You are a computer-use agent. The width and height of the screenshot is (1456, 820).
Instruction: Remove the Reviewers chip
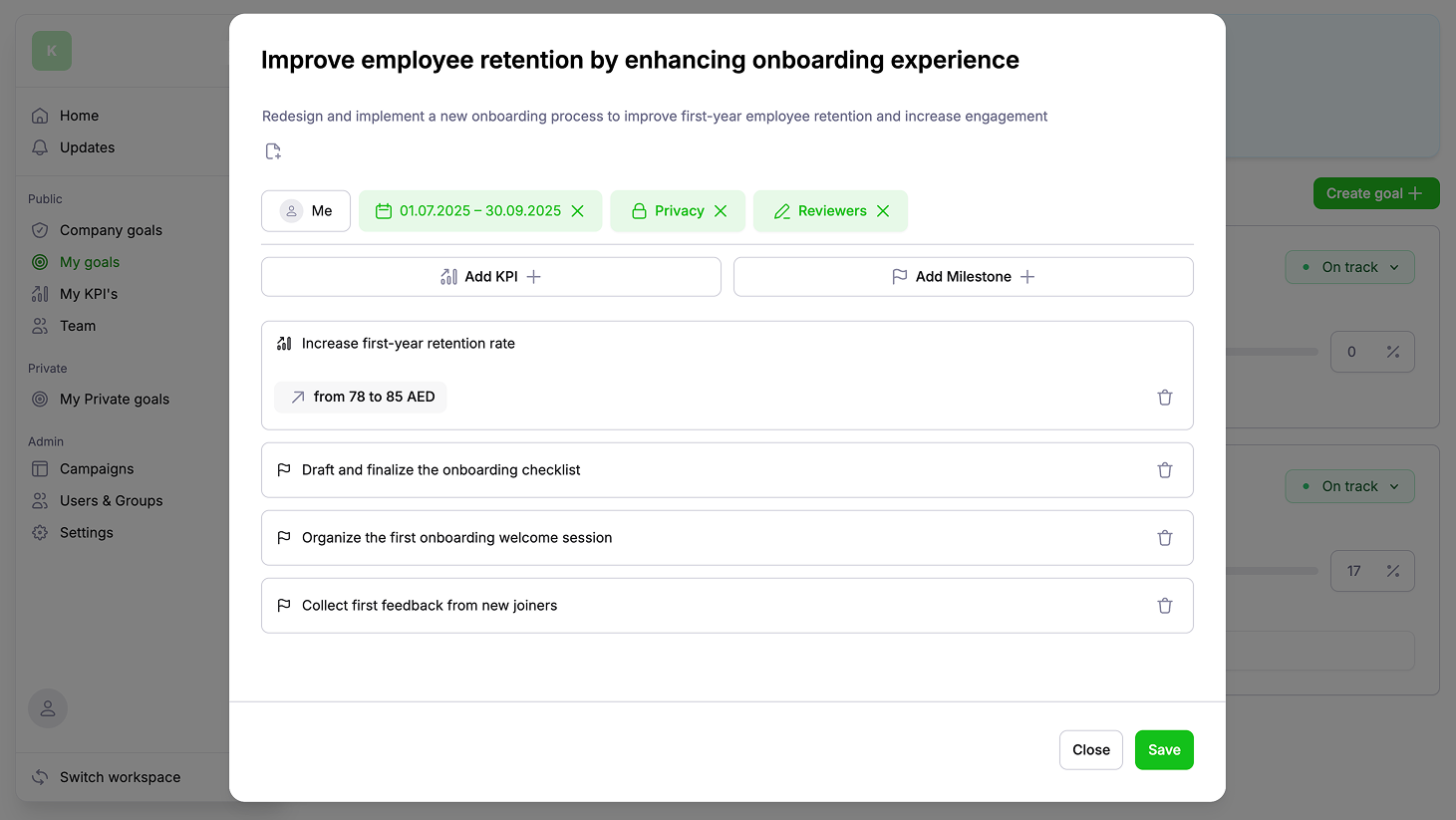(883, 211)
